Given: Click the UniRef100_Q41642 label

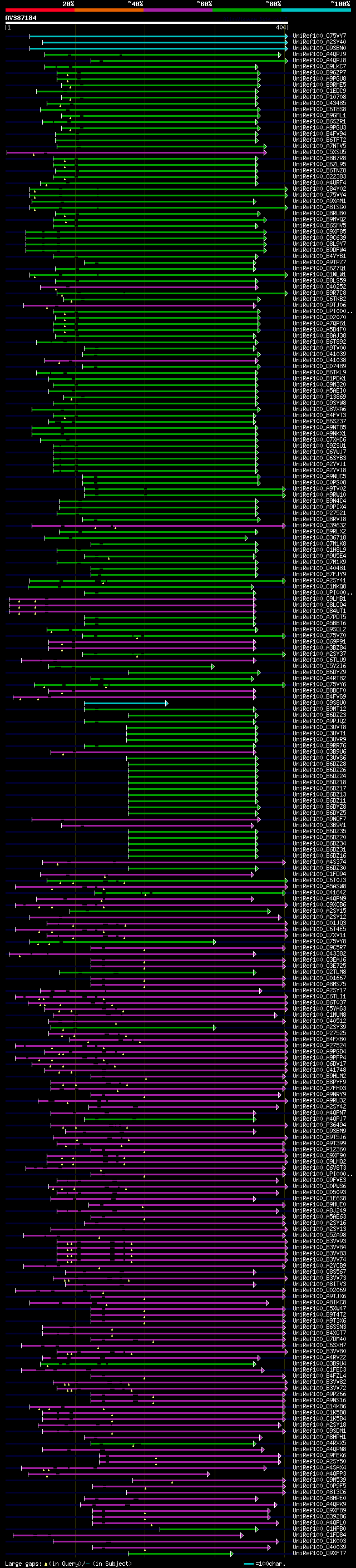Looking at the screenshot, I should pyautogui.click(x=319, y=892).
